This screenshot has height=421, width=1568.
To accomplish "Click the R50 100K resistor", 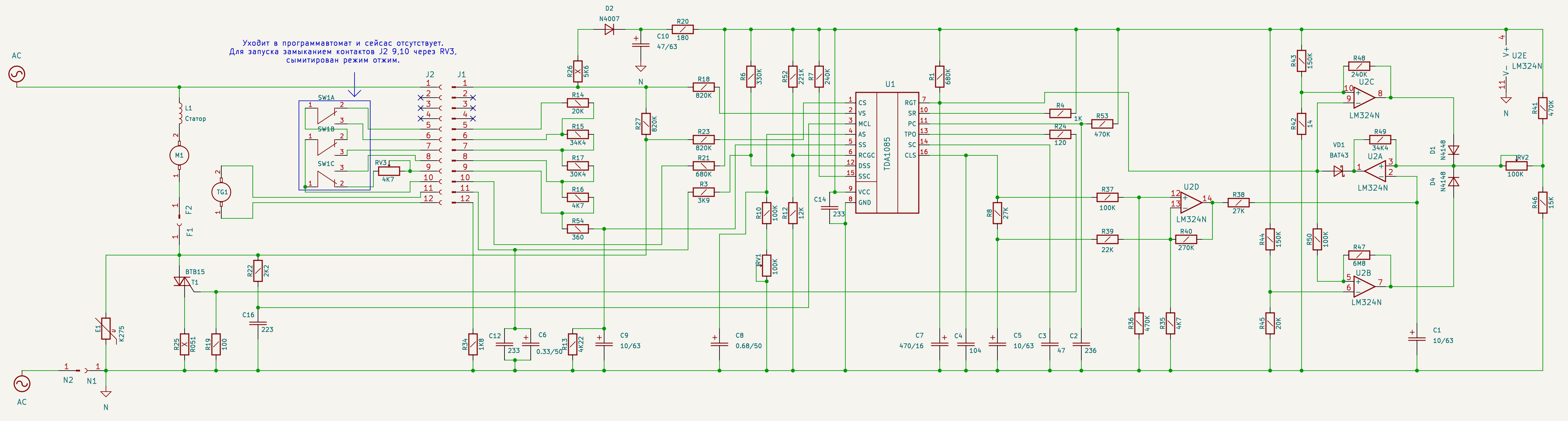I will [x=1317, y=239].
